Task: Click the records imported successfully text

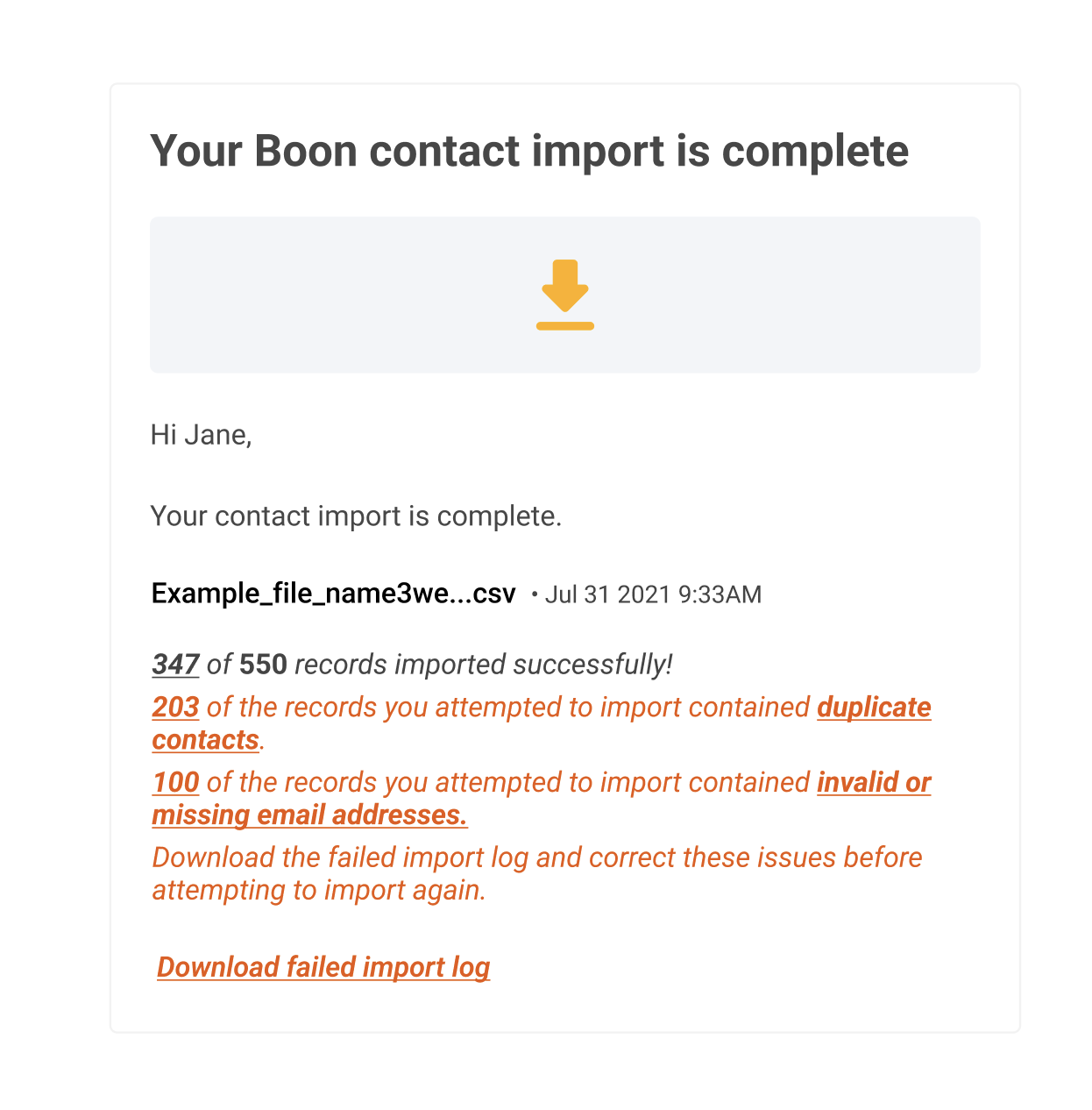Action: click(484, 665)
